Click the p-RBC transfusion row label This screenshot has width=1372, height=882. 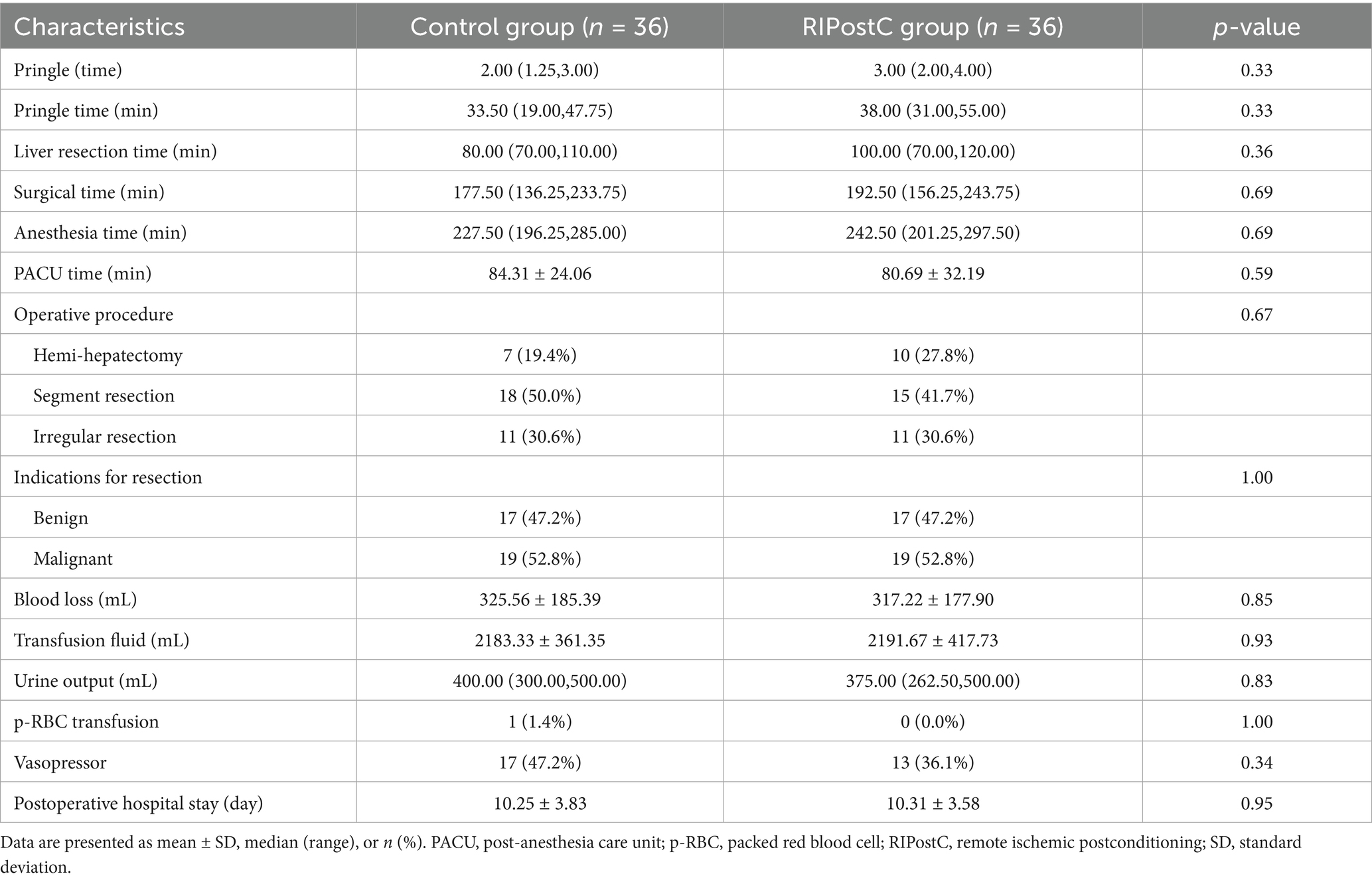(x=86, y=721)
